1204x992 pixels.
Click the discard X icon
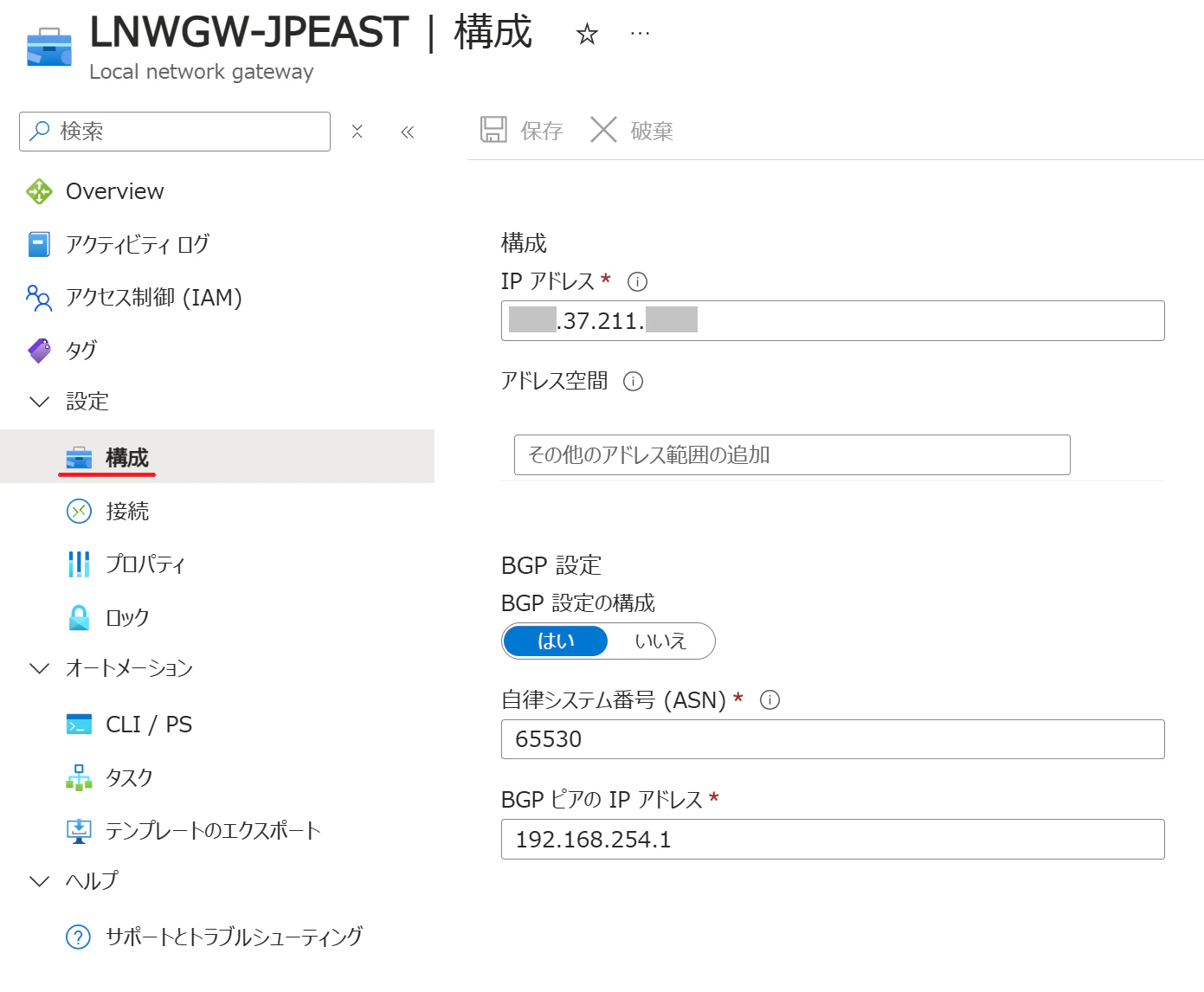pos(603,130)
